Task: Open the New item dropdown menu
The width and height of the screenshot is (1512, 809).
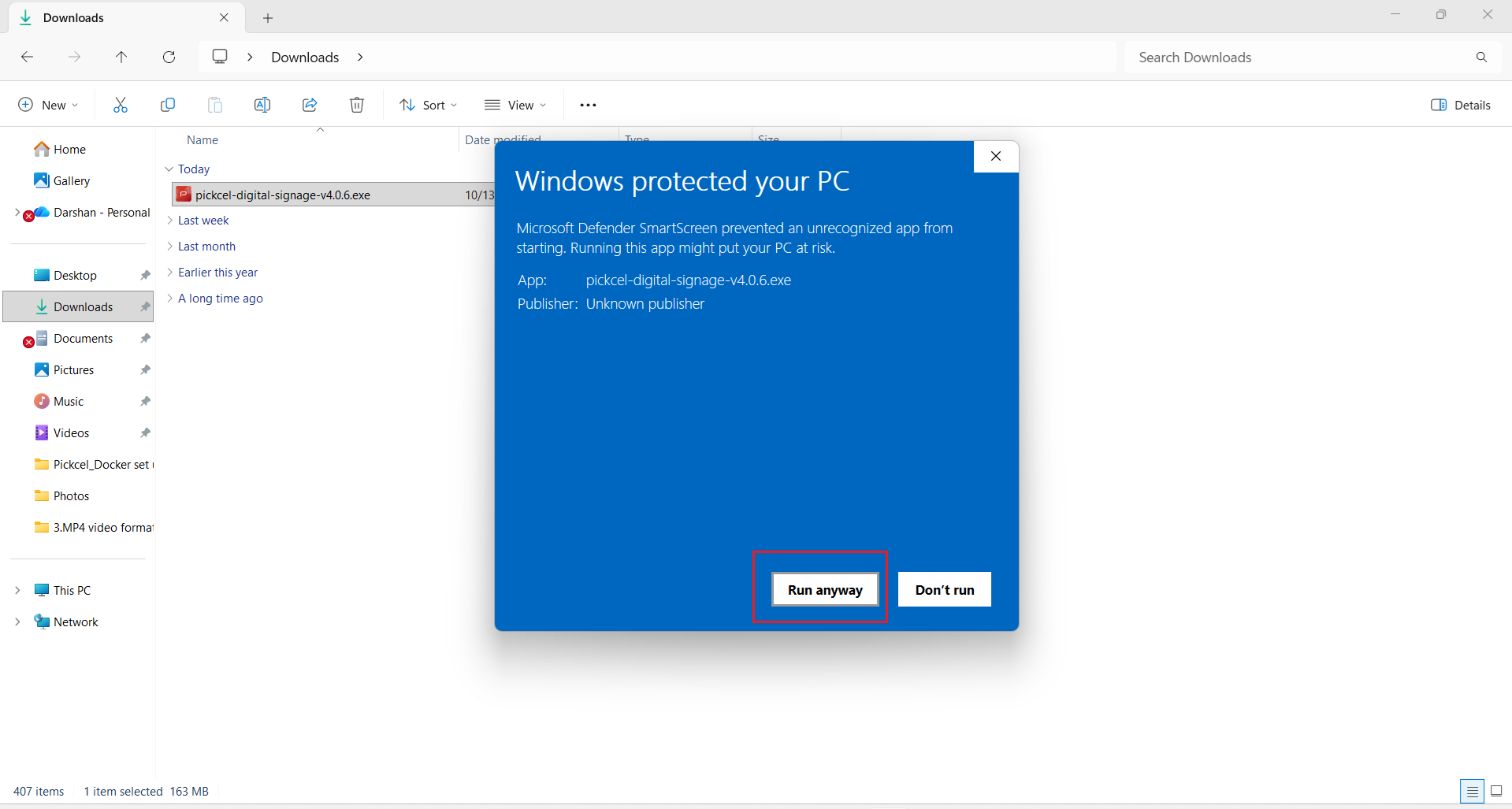Action: 48,105
